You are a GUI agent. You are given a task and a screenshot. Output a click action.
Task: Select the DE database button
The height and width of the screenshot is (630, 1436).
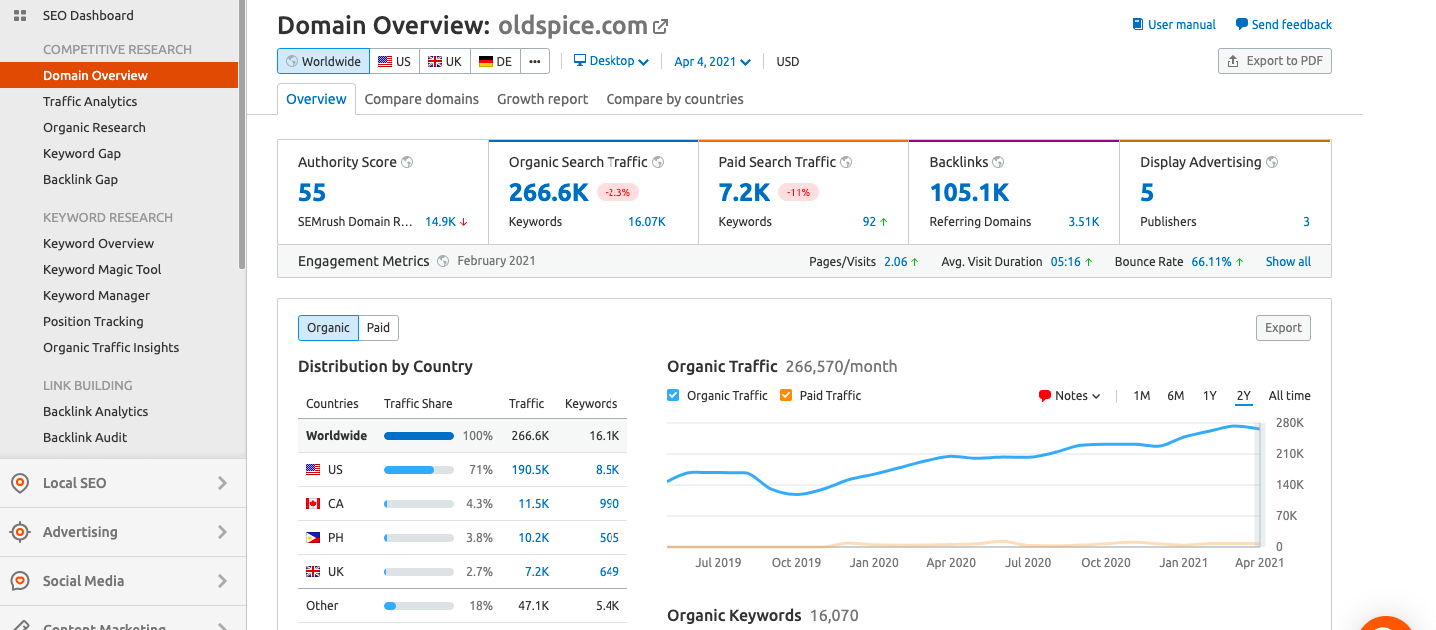pos(495,62)
